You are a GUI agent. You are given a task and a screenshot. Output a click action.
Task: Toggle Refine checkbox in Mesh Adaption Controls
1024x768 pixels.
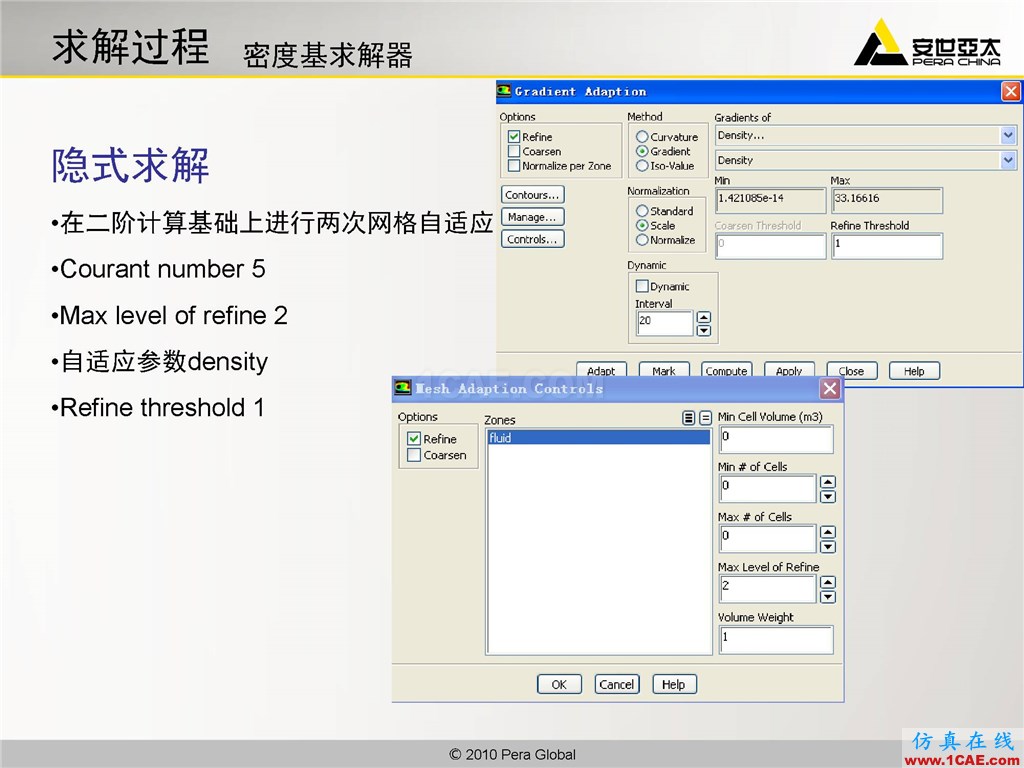414,438
